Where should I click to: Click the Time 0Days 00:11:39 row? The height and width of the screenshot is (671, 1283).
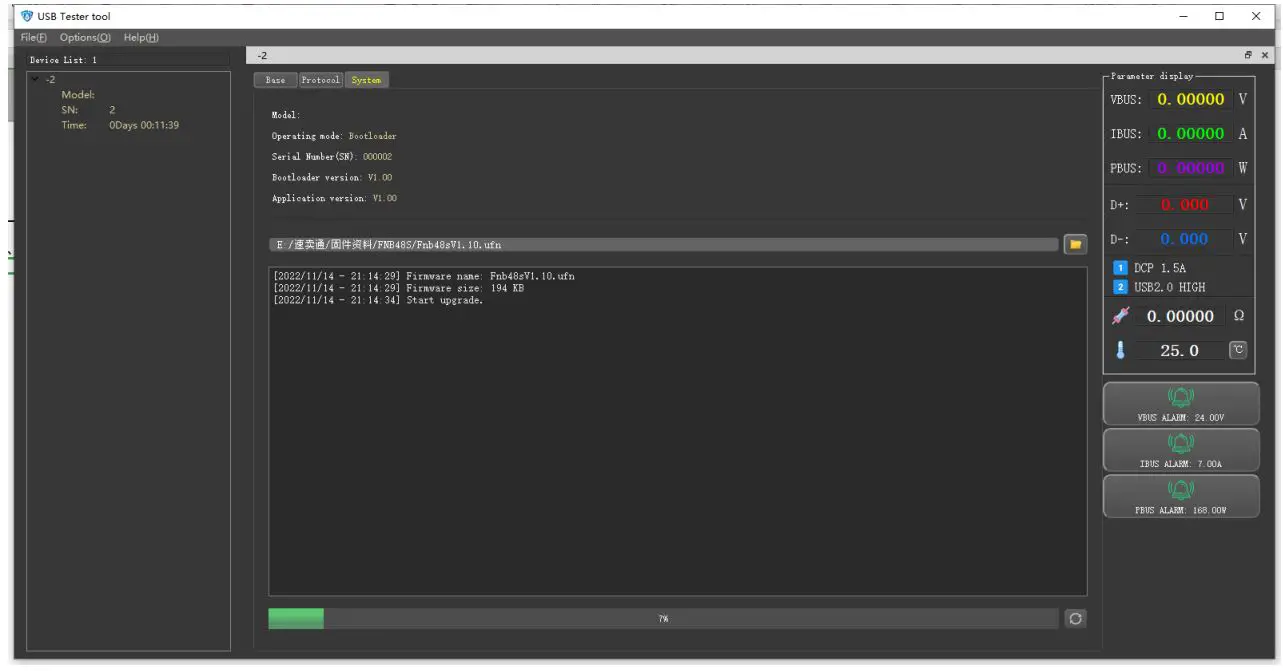point(120,125)
